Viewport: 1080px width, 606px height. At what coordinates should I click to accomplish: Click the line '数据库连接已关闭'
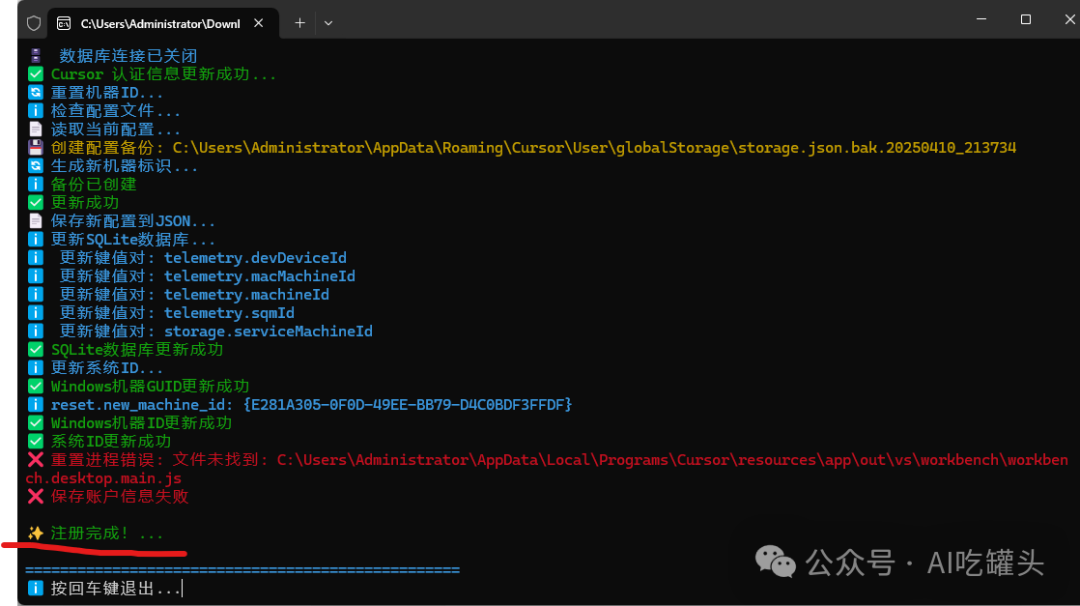point(128,56)
